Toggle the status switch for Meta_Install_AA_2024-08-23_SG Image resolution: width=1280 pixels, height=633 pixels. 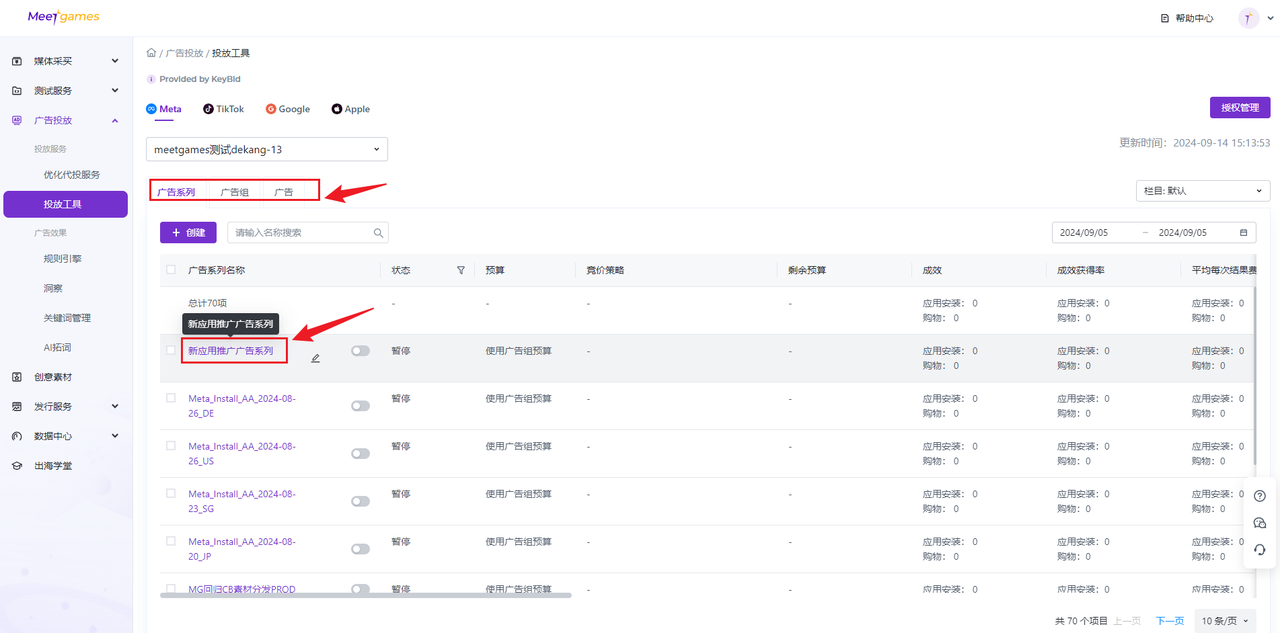coord(360,501)
